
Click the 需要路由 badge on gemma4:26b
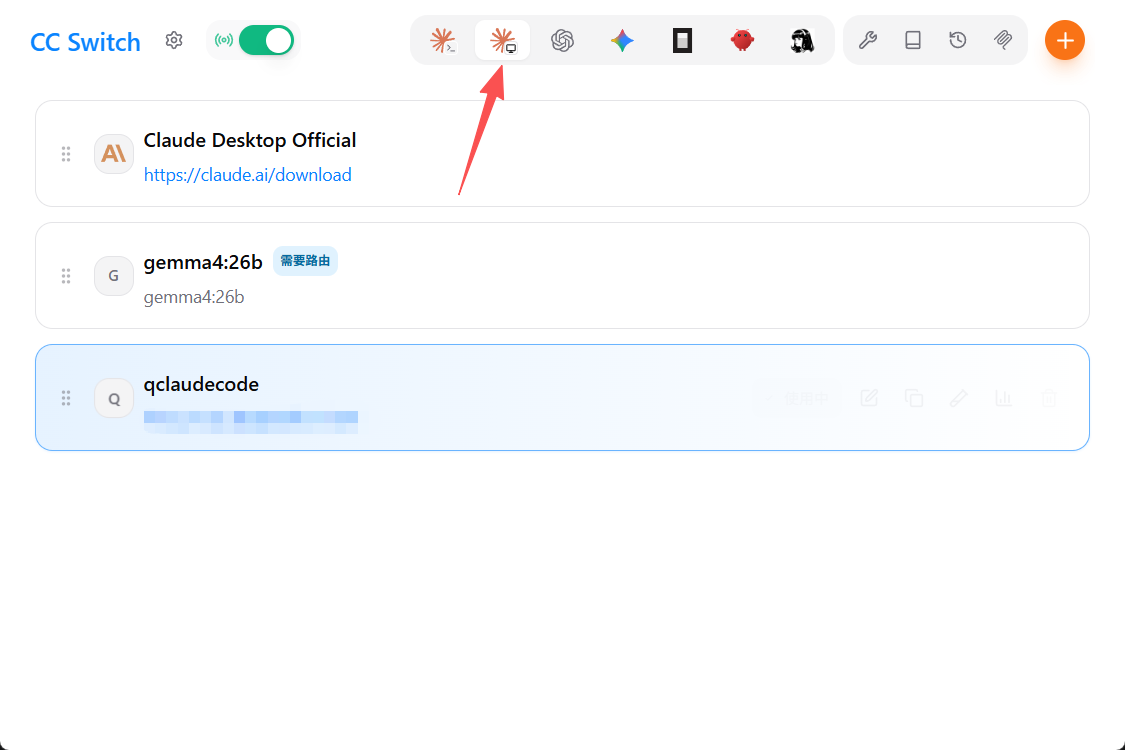point(305,261)
